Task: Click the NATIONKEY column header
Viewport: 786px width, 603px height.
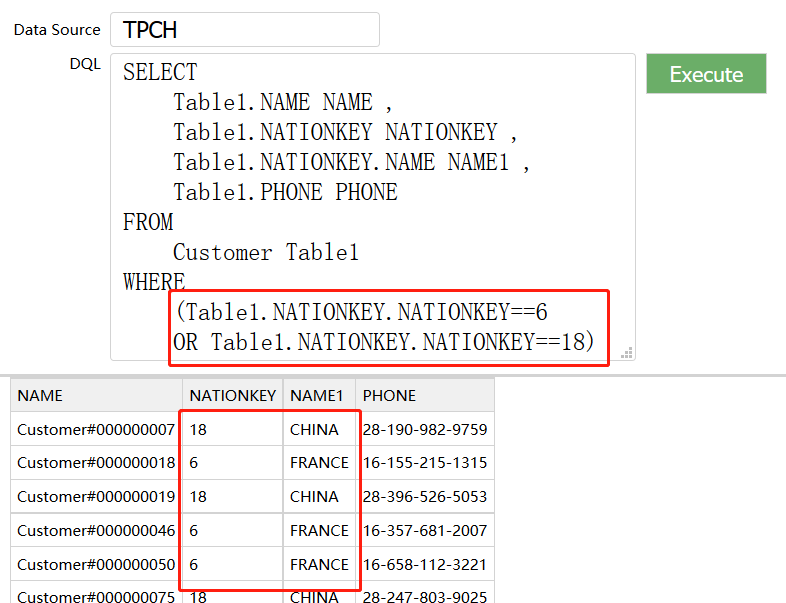Action: click(233, 395)
